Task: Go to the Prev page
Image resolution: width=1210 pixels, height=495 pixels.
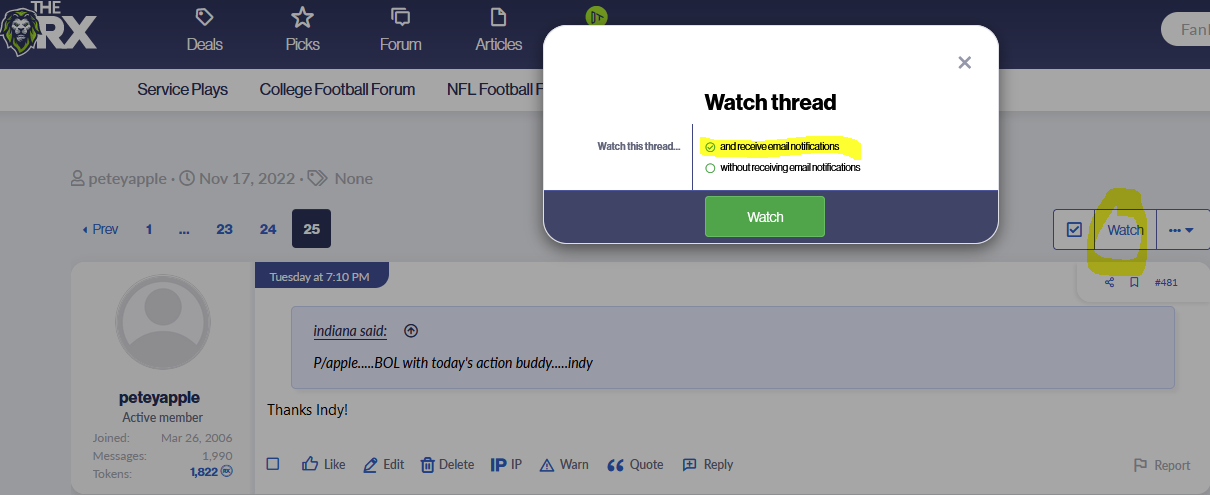Action: pyautogui.click(x=100, y=229)
